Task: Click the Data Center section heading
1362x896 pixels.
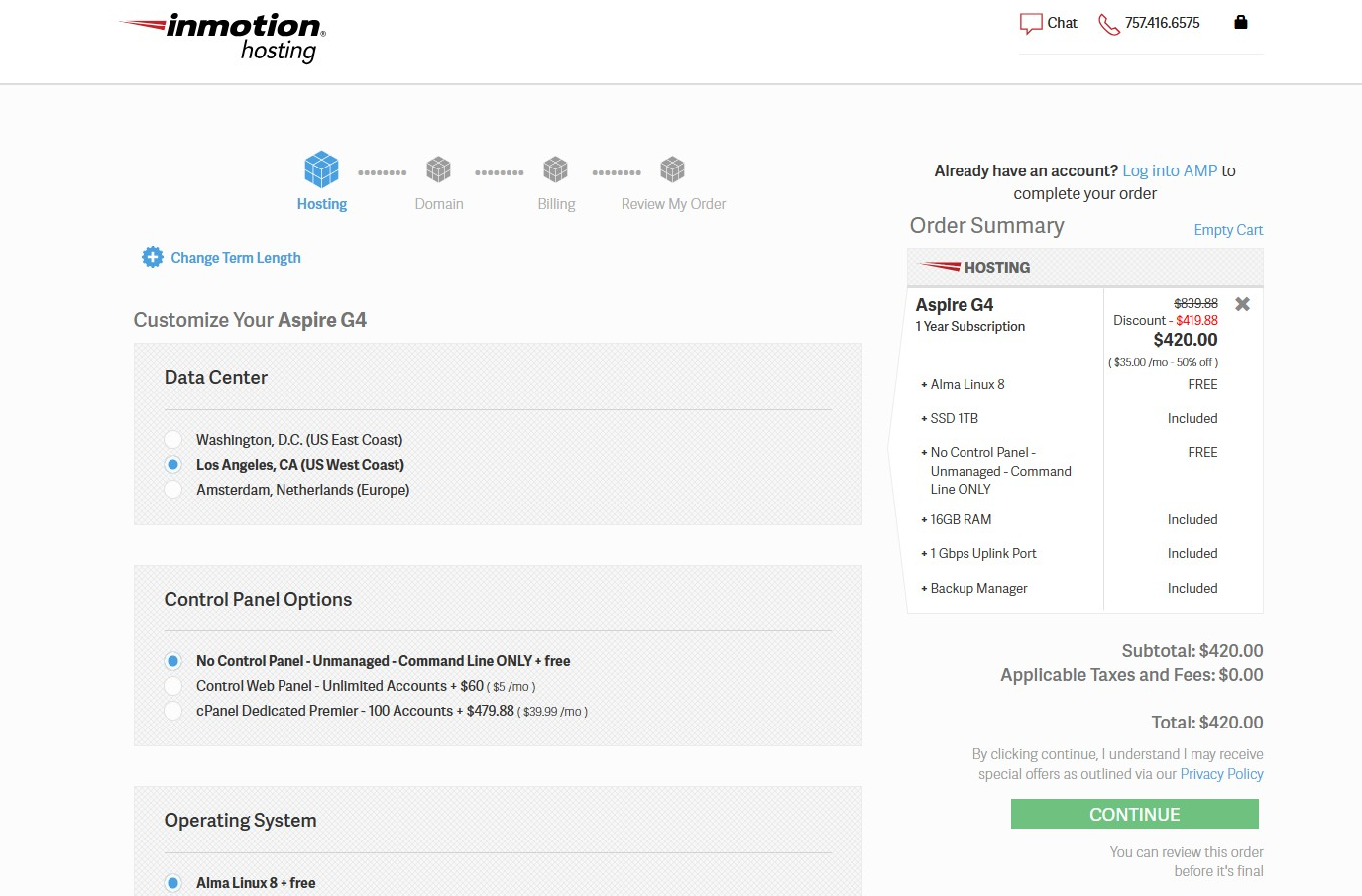Action: pos(216,377)
